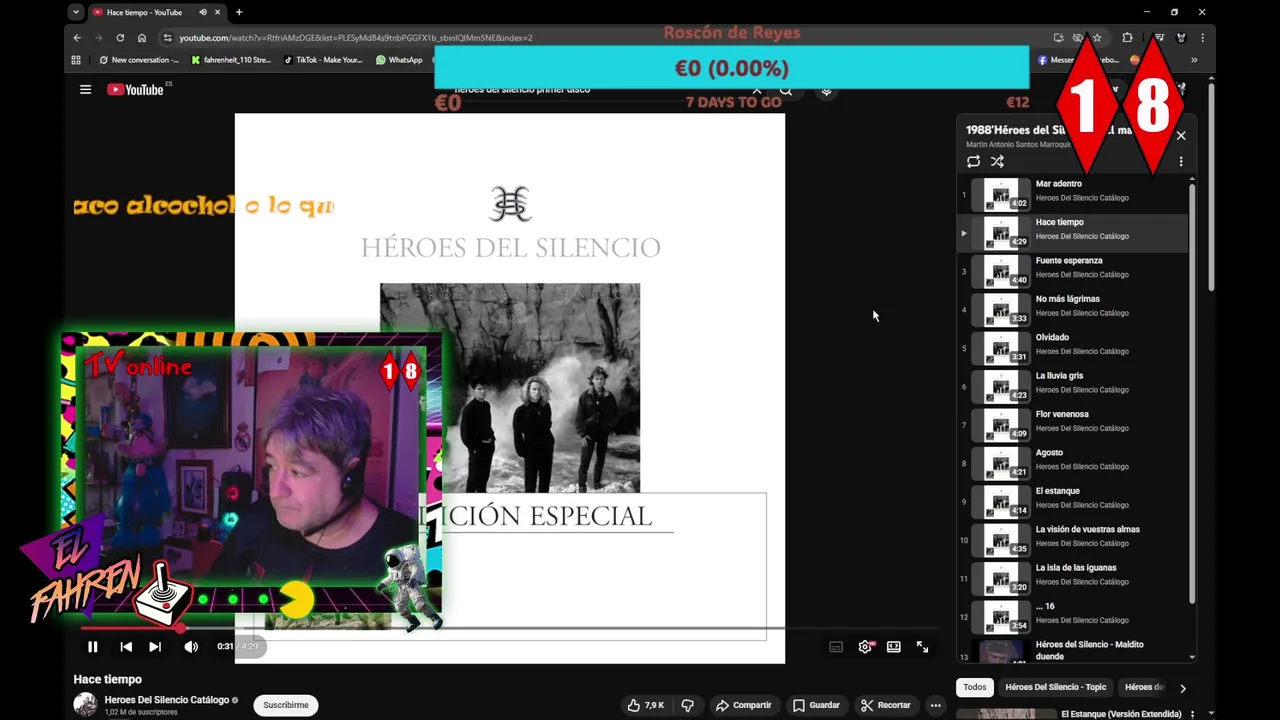View site information icon in address bar
The width and height of the screenshot is (1280, 720).
click(168, 38)
